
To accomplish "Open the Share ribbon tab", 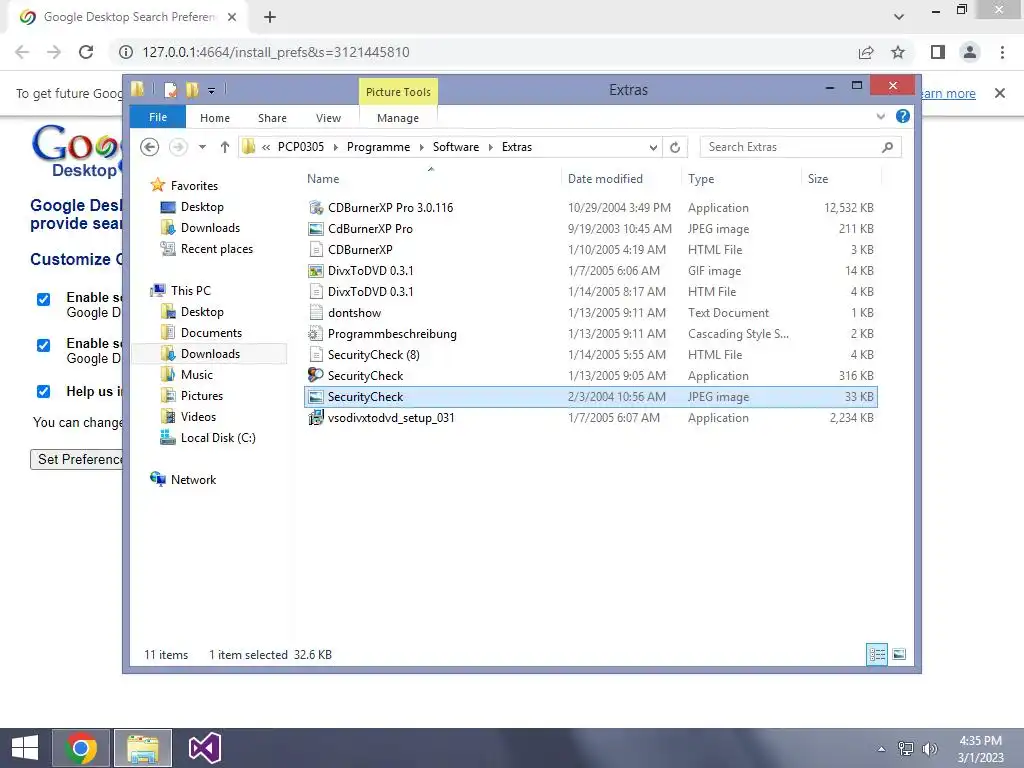I will 272,118.
